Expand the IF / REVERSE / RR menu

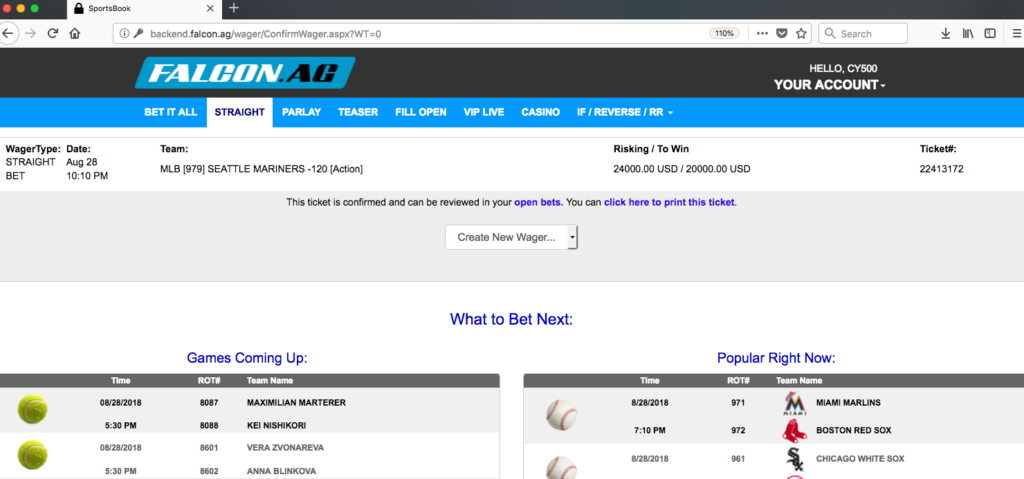point(624,112)
